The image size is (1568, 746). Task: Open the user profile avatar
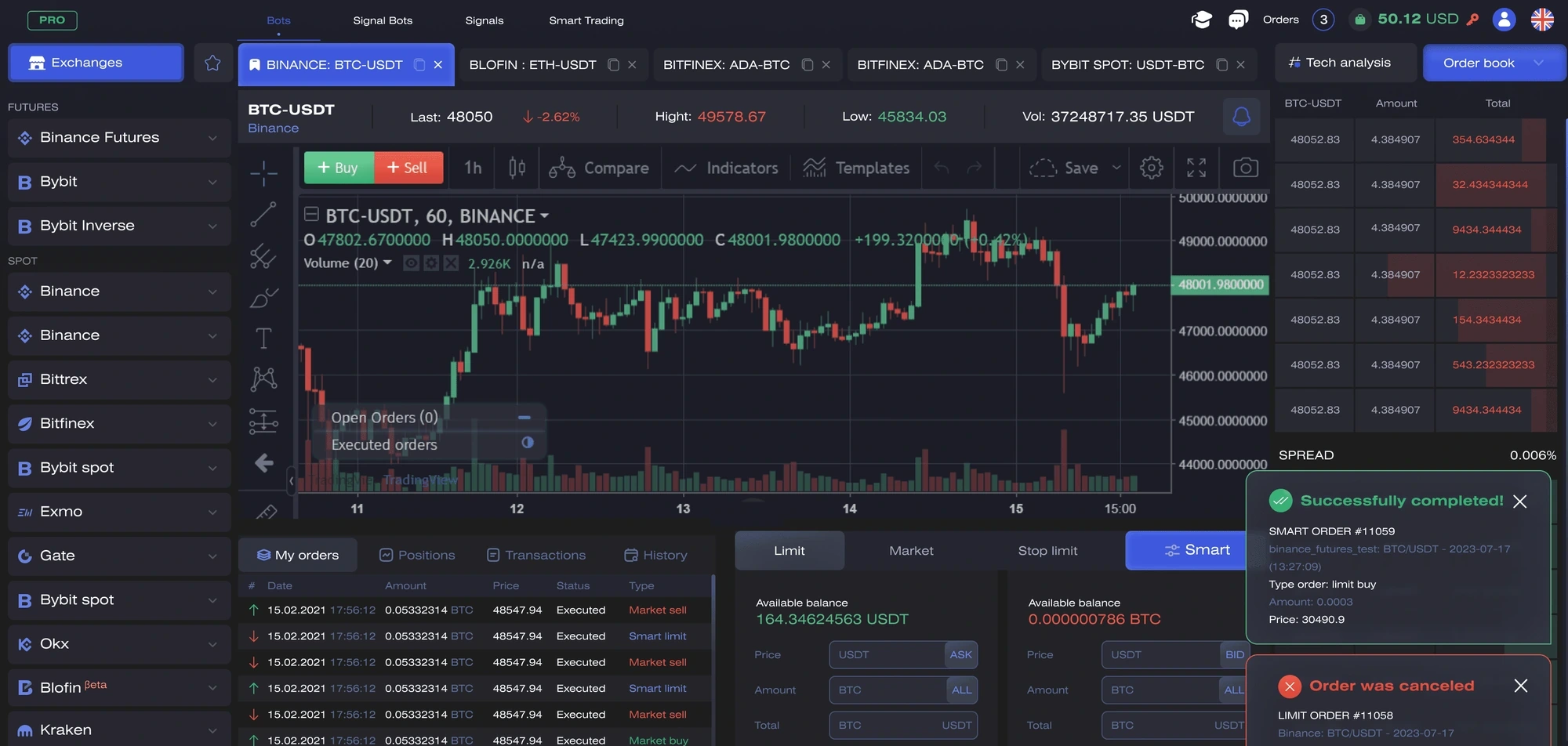1504,20
